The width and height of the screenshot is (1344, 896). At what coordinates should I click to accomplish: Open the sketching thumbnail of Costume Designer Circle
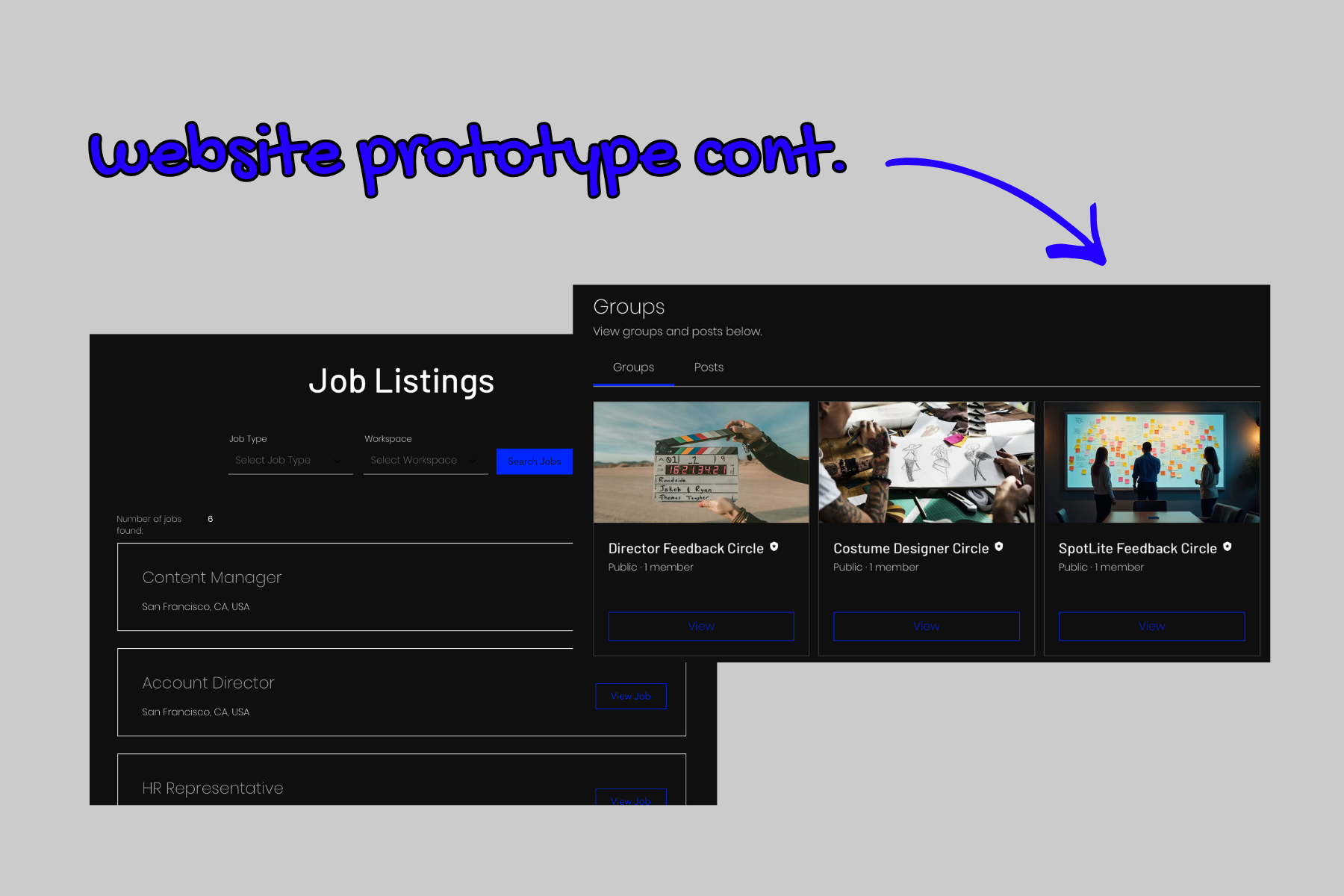tap(926, 463)
